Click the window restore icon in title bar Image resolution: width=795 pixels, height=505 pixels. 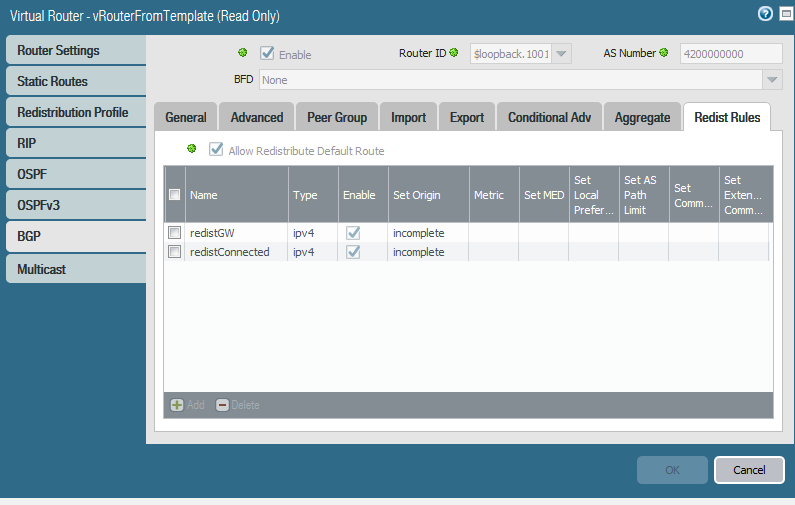point(783,14)
